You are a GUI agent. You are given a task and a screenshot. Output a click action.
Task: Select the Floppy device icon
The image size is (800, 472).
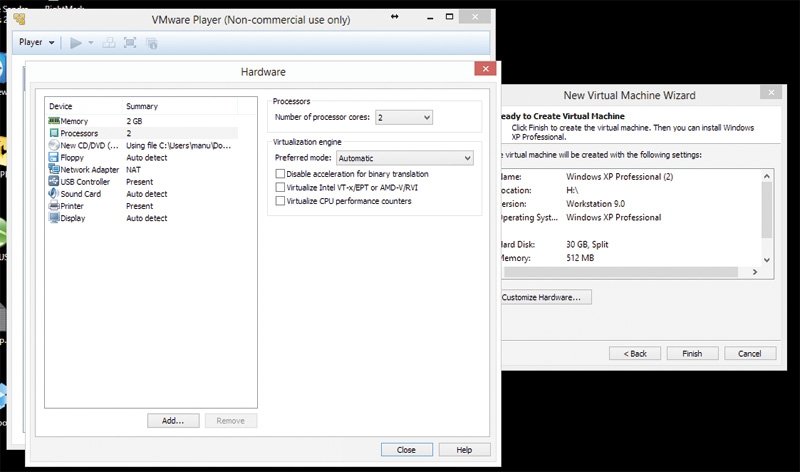pos(54,158)
